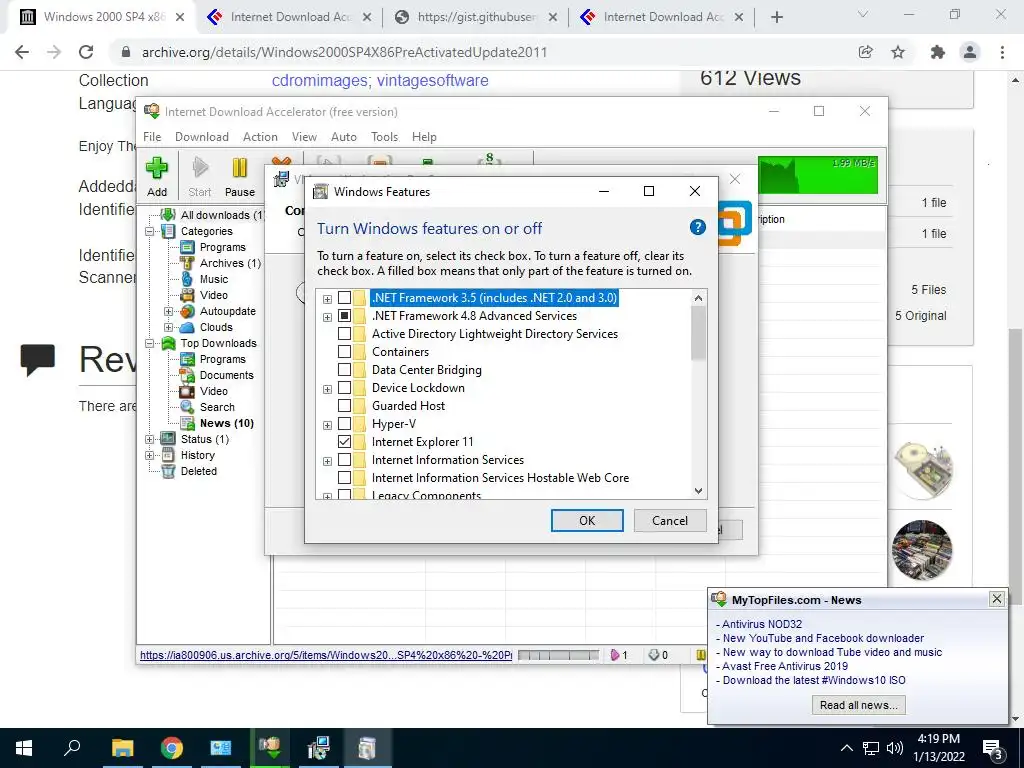Bookmark this page with the star icon

click(x=898, y=52)
